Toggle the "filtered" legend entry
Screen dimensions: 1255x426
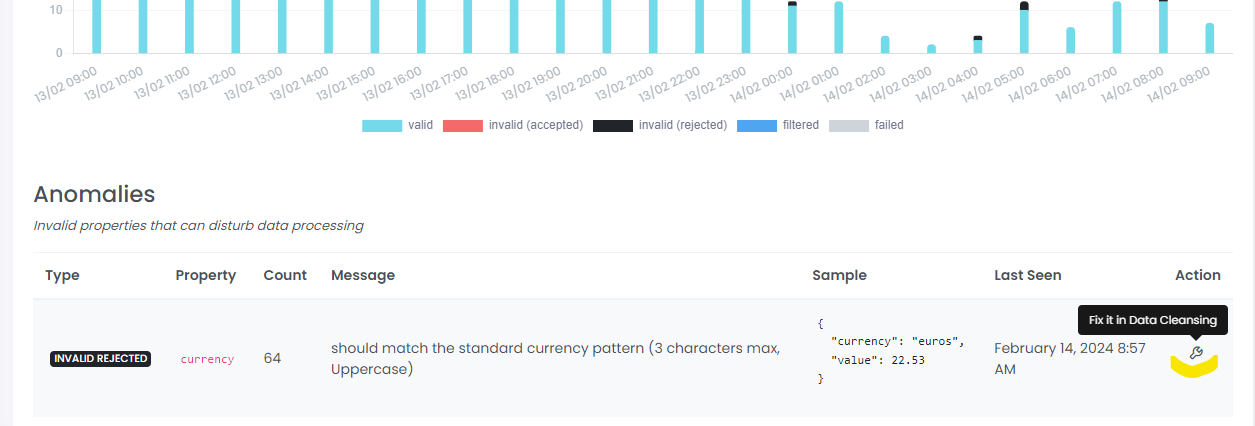[777, 126]
